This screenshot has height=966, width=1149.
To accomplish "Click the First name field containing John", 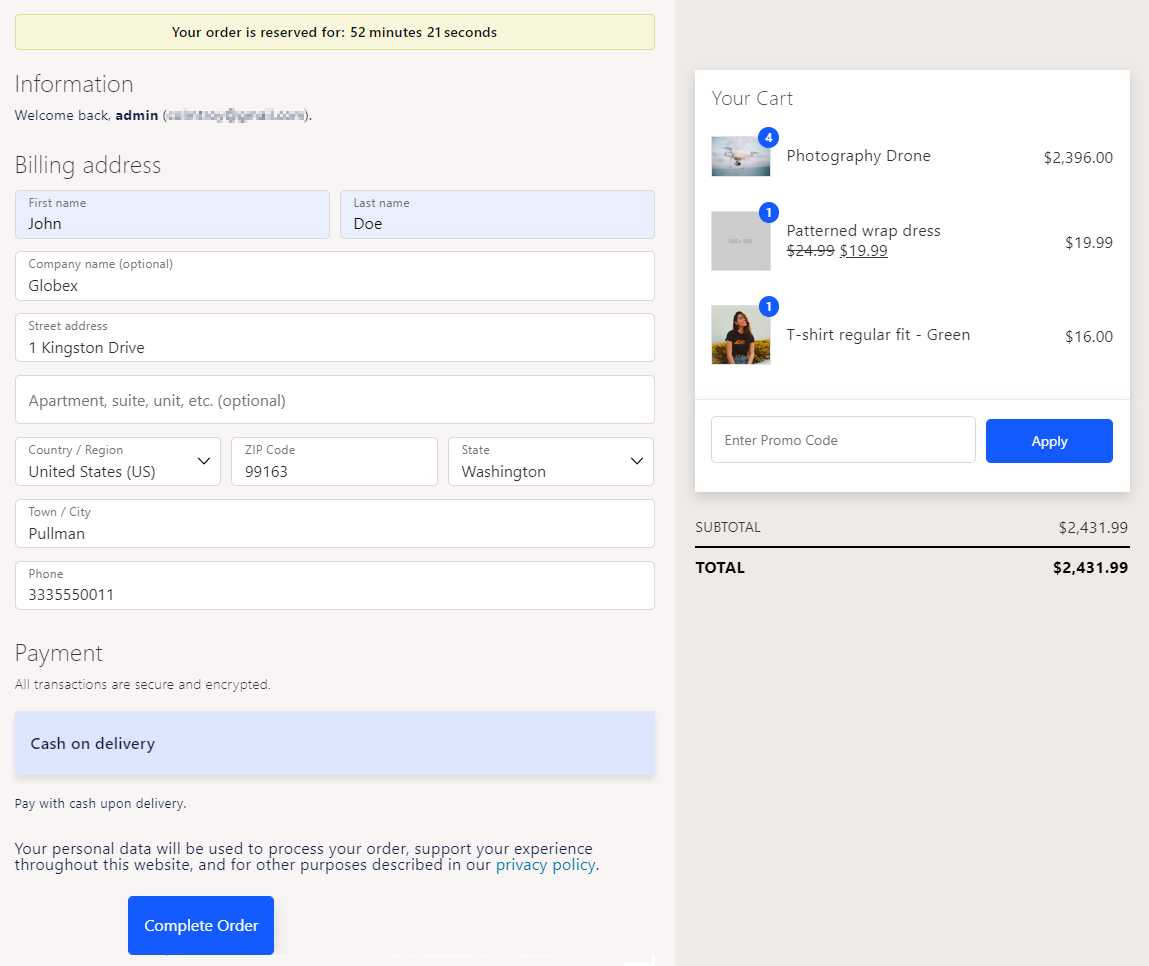I will tap(172, 215).
